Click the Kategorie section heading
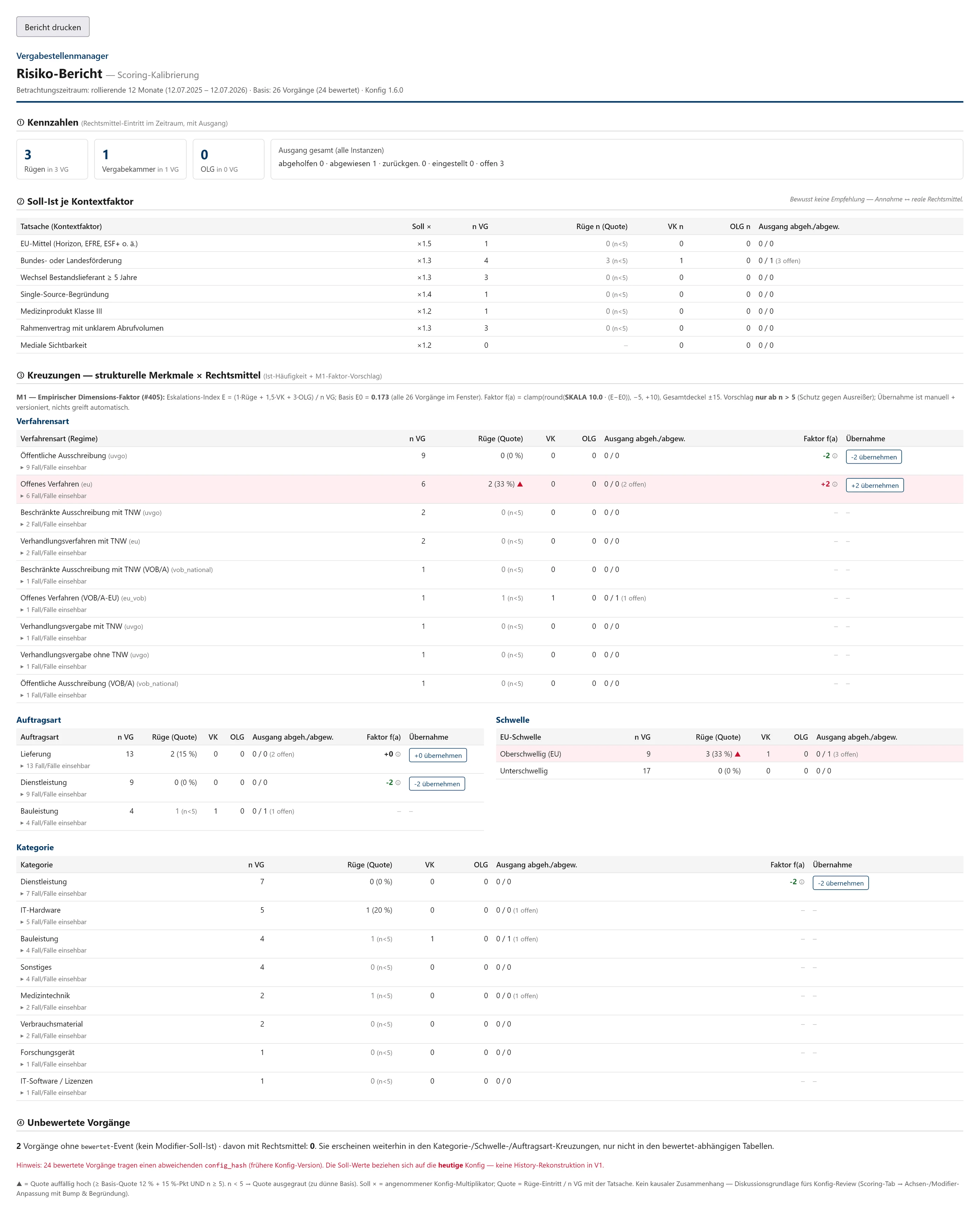Viewport: 980px width, 1229px height. click(35, 848)
